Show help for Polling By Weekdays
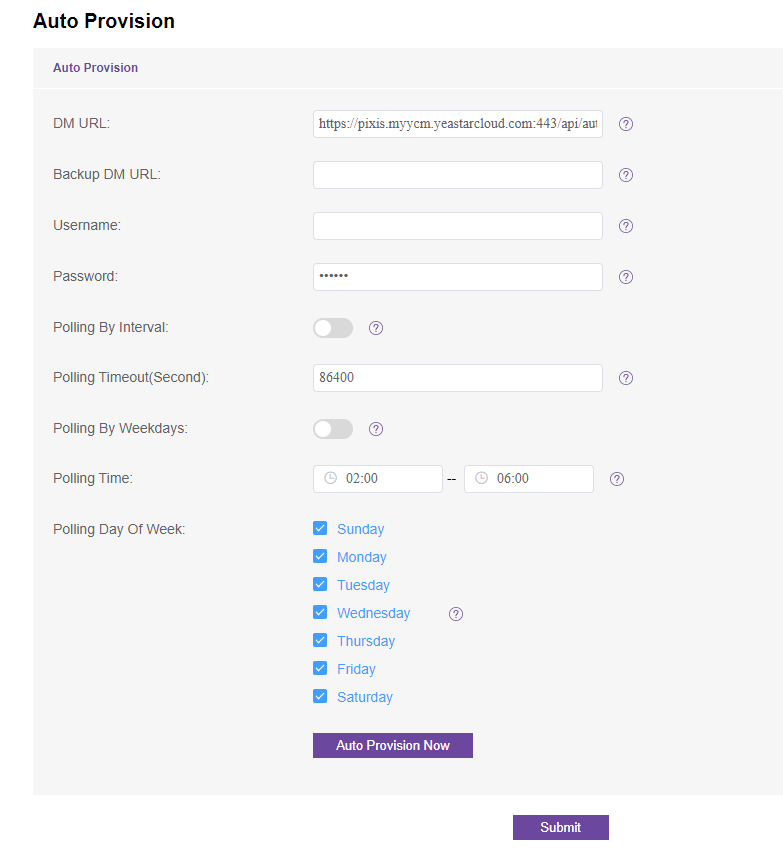Image resolution: width=783 pixels, height=849 pixels. pyautogui.click(x=376, y=429)
